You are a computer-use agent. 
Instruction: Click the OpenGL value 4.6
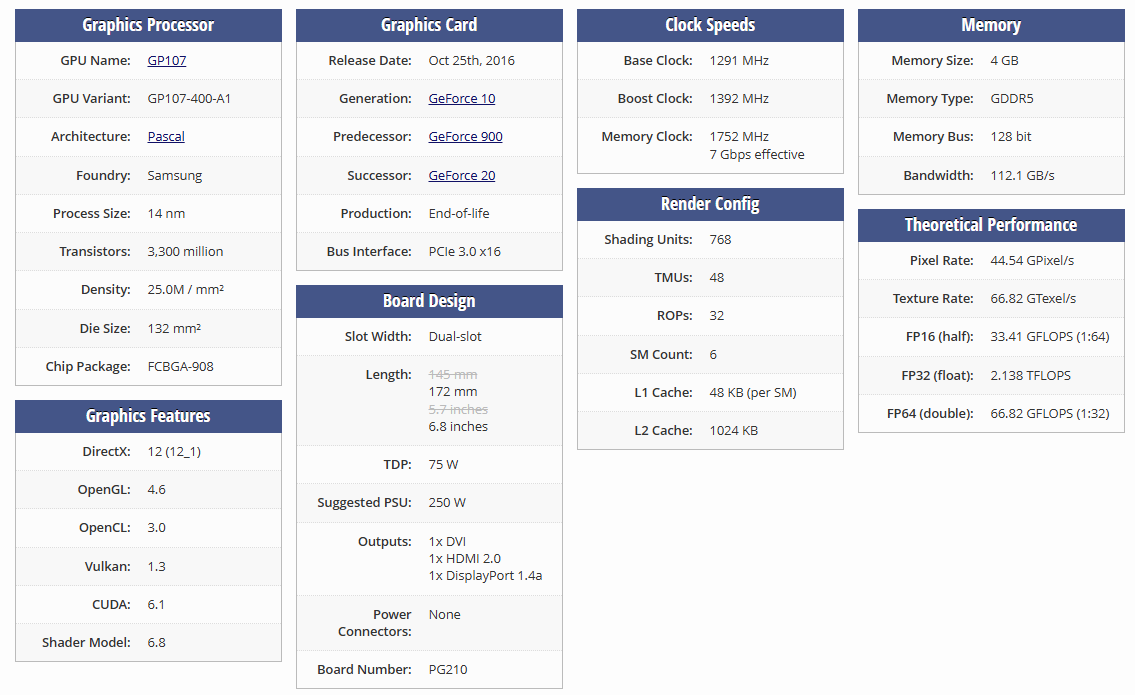156,490
